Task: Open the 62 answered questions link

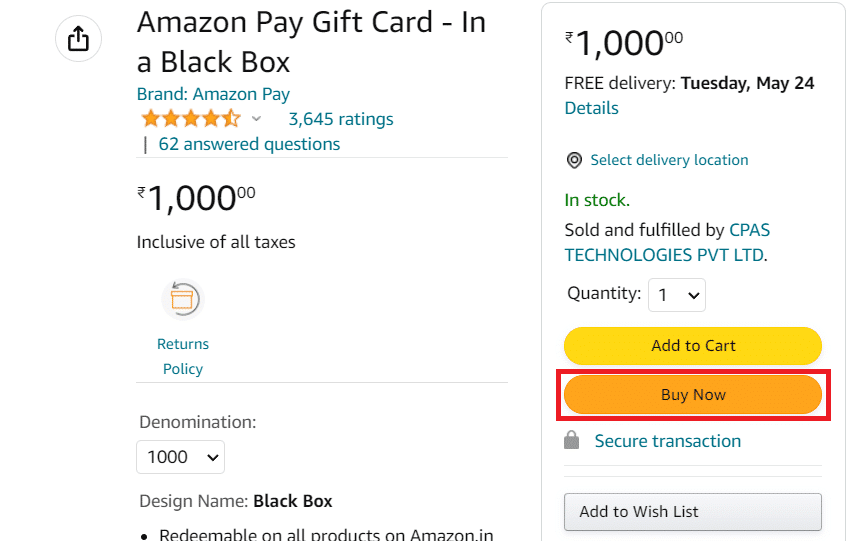Action: point(249,144)
